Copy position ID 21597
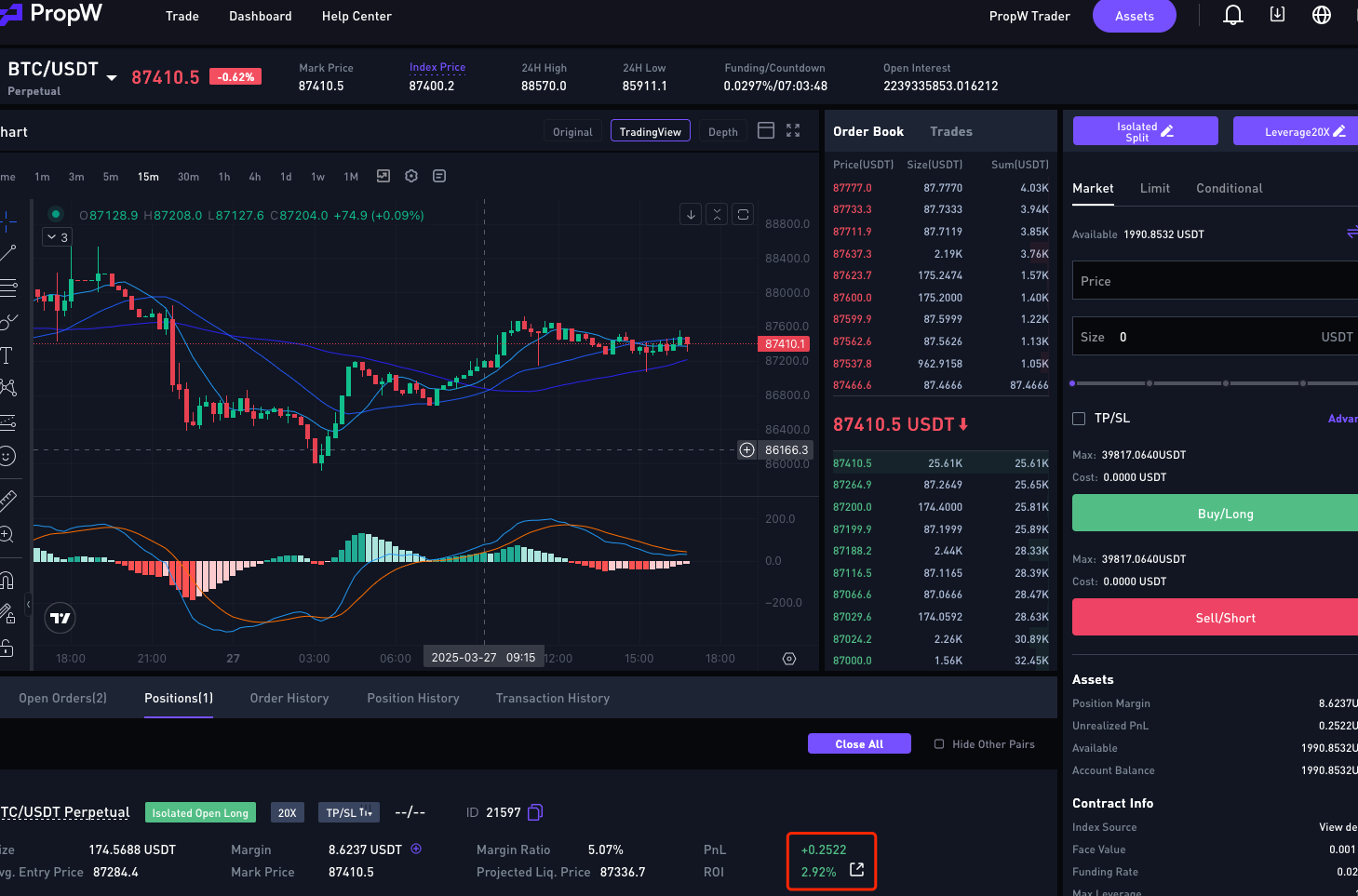 click(535, 812)
